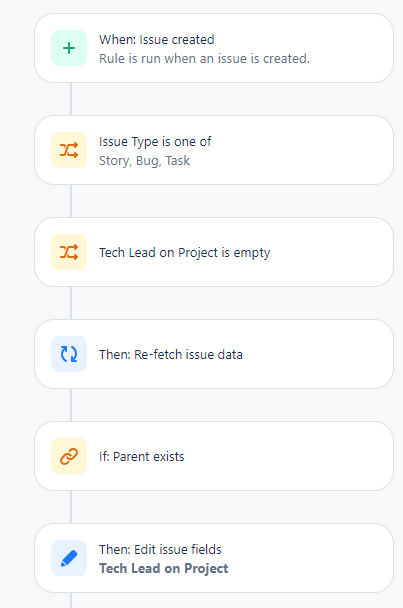Click connector line between trigger and Issue Type

point(71,99)
